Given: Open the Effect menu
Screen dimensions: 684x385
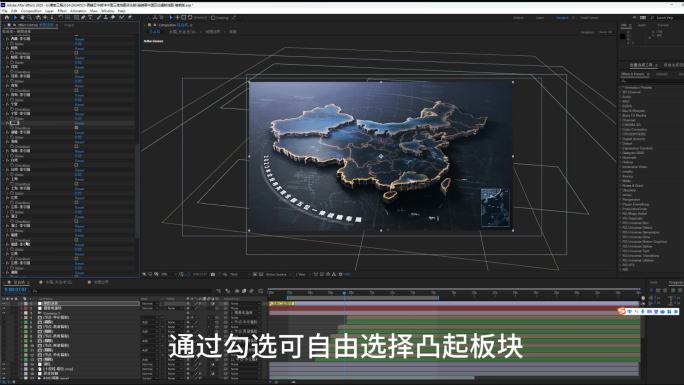Looking at the screenshot, I should [62, 10].
